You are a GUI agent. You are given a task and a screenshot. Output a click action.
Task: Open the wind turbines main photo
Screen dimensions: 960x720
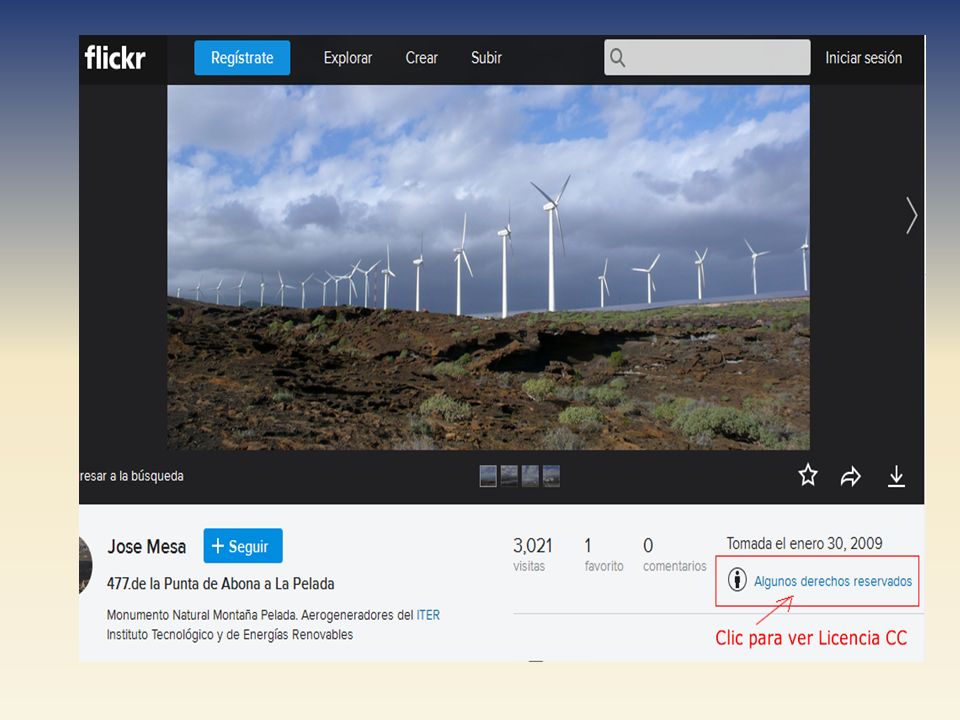click(x=489, y=268)
